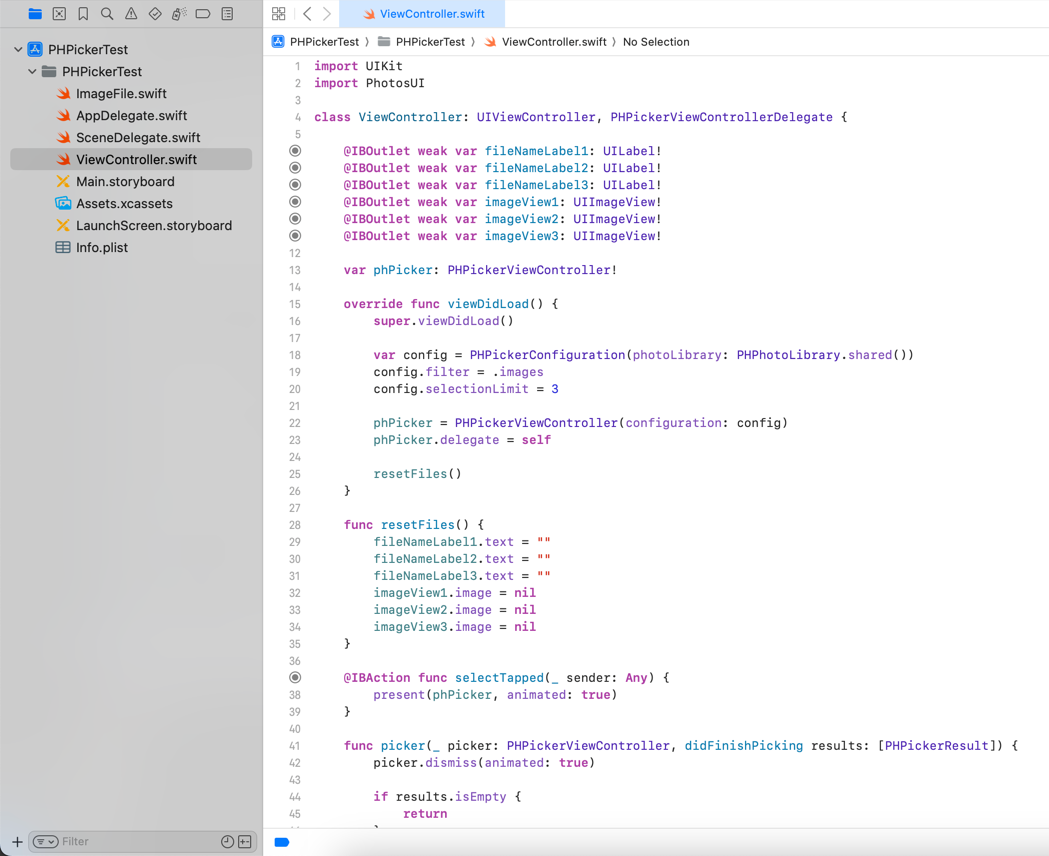Click the add file plus button

tap(17, 842)
